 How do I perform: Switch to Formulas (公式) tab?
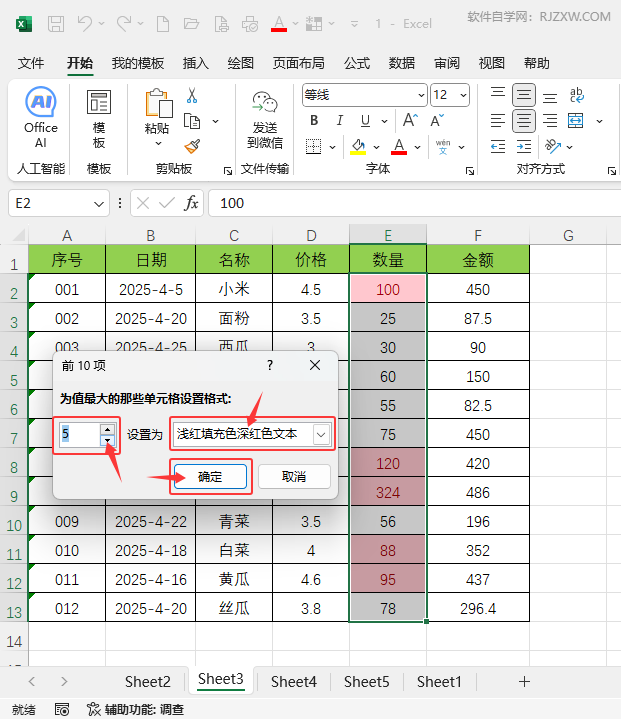tap(357, 63)
